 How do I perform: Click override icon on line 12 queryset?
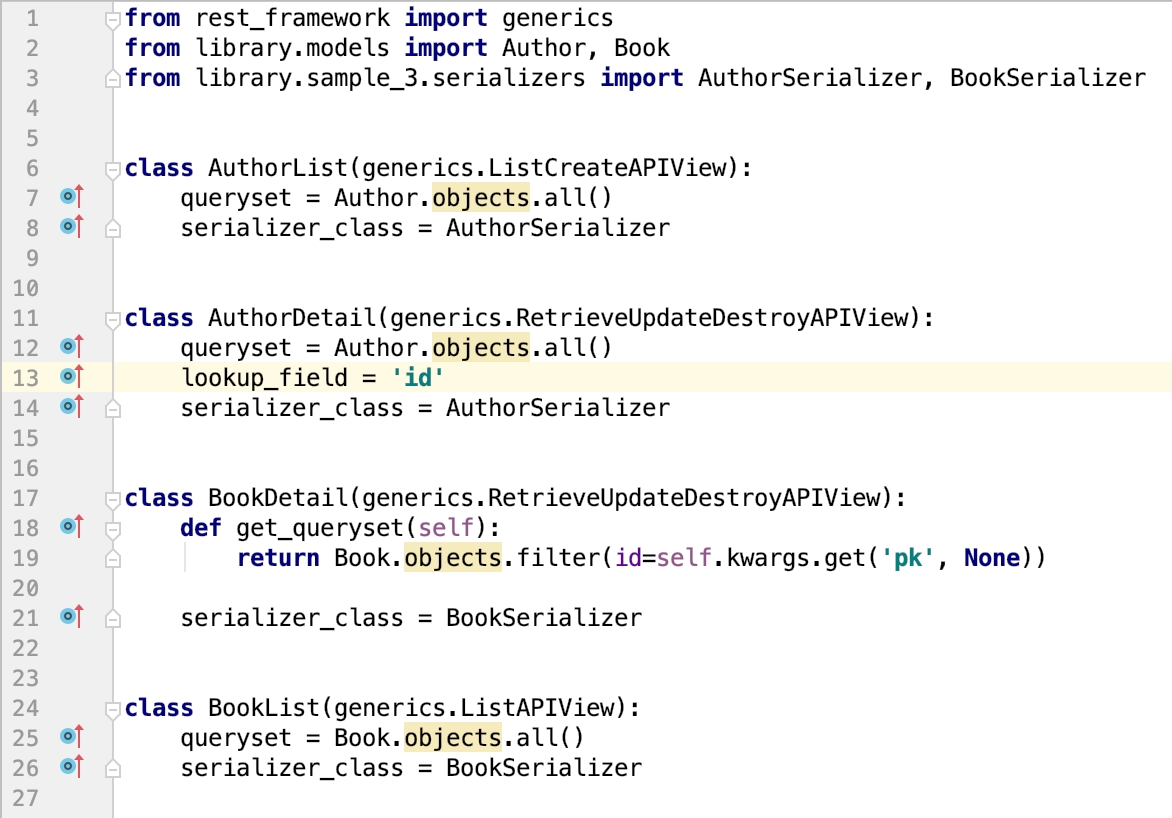[x=70, y=348]
